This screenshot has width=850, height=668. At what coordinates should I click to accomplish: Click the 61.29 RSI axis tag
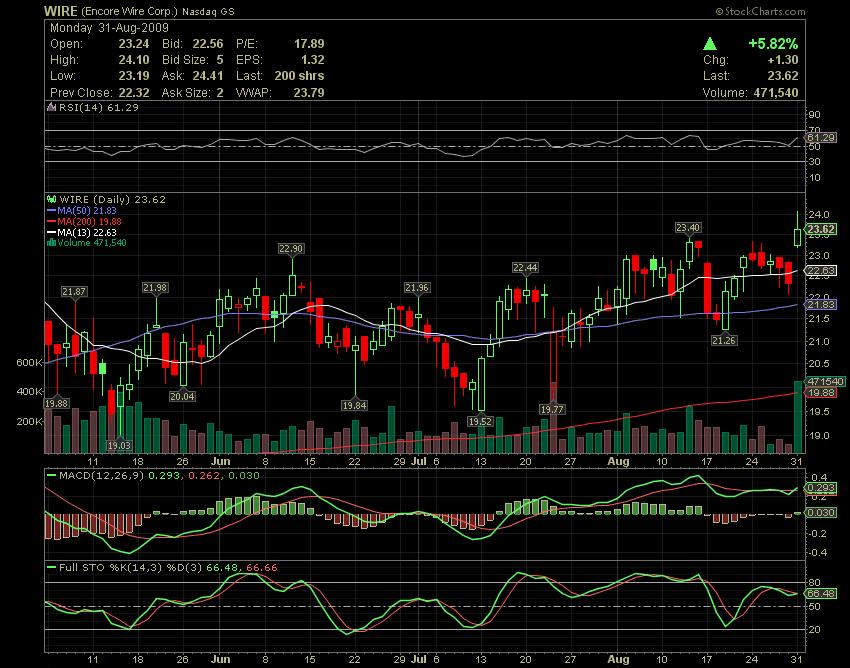coord(821,138)
